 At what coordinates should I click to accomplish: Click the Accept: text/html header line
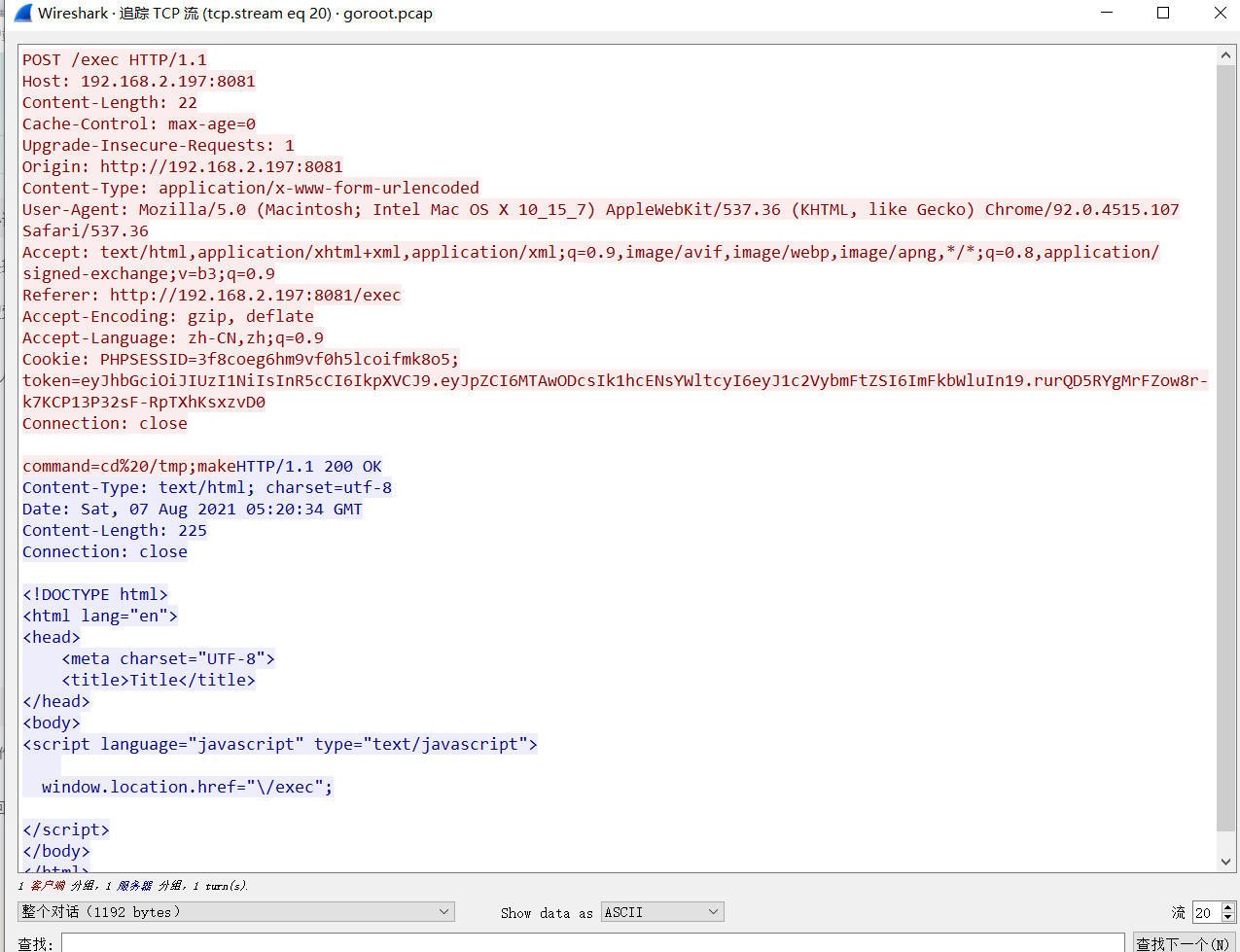pyautogui.click(x=591, y=252)
